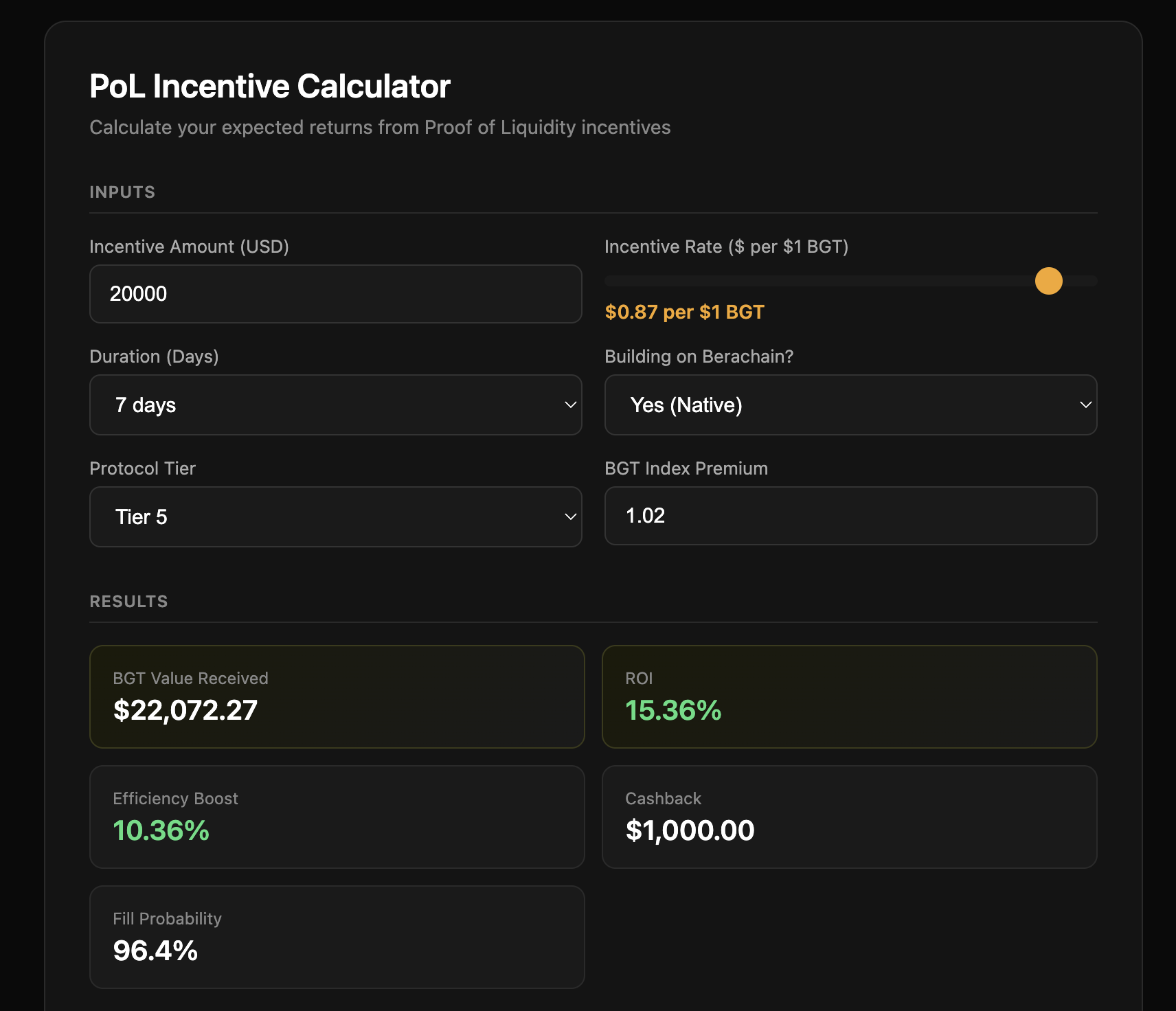Click the orange $0.87 per $1 BGT text

(684, 313)
